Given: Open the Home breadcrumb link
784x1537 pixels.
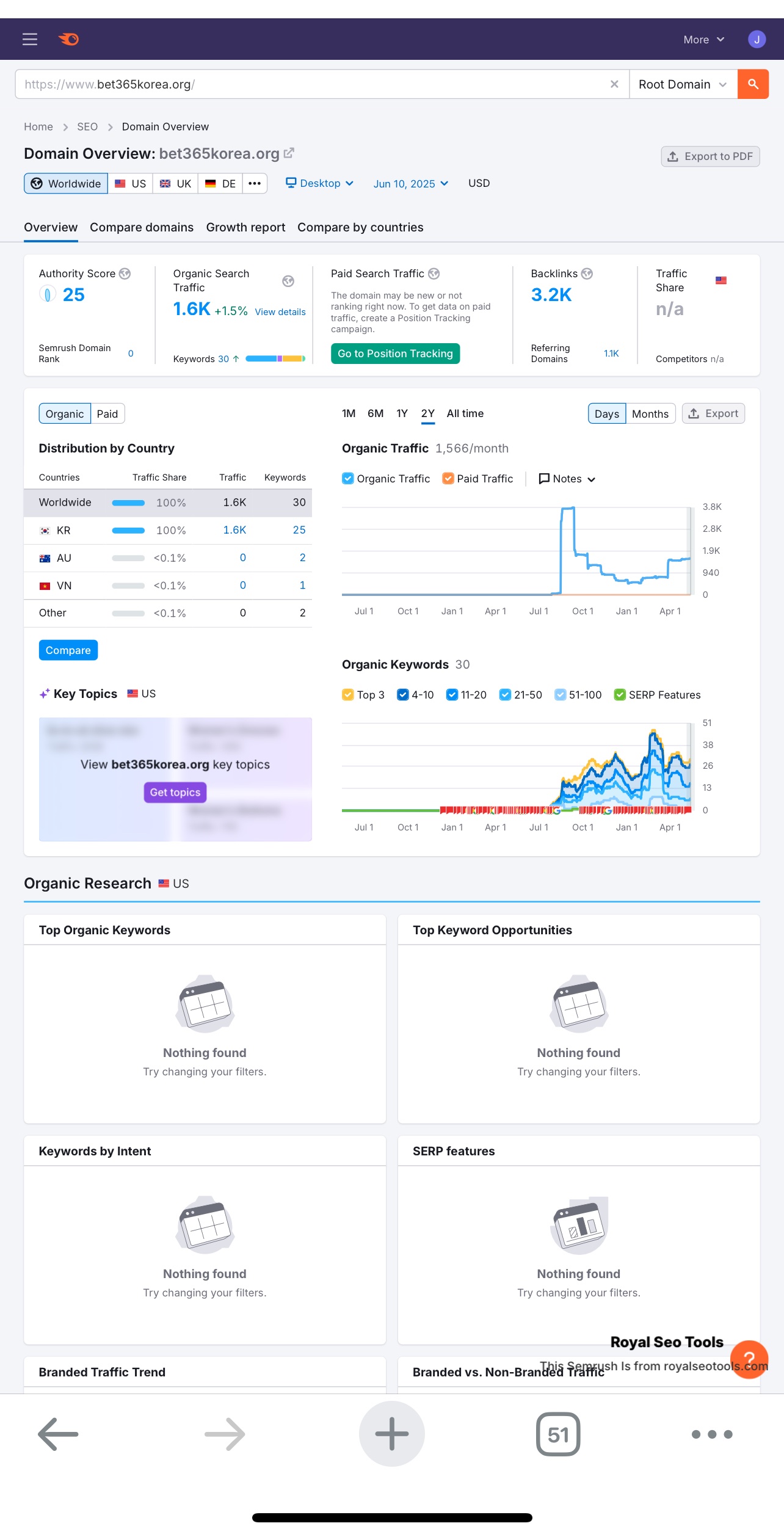Looking at the screenshot, I should 38,126.
